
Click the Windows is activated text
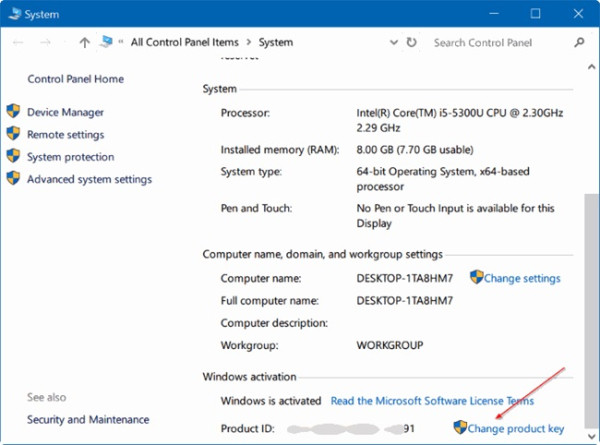271,401
